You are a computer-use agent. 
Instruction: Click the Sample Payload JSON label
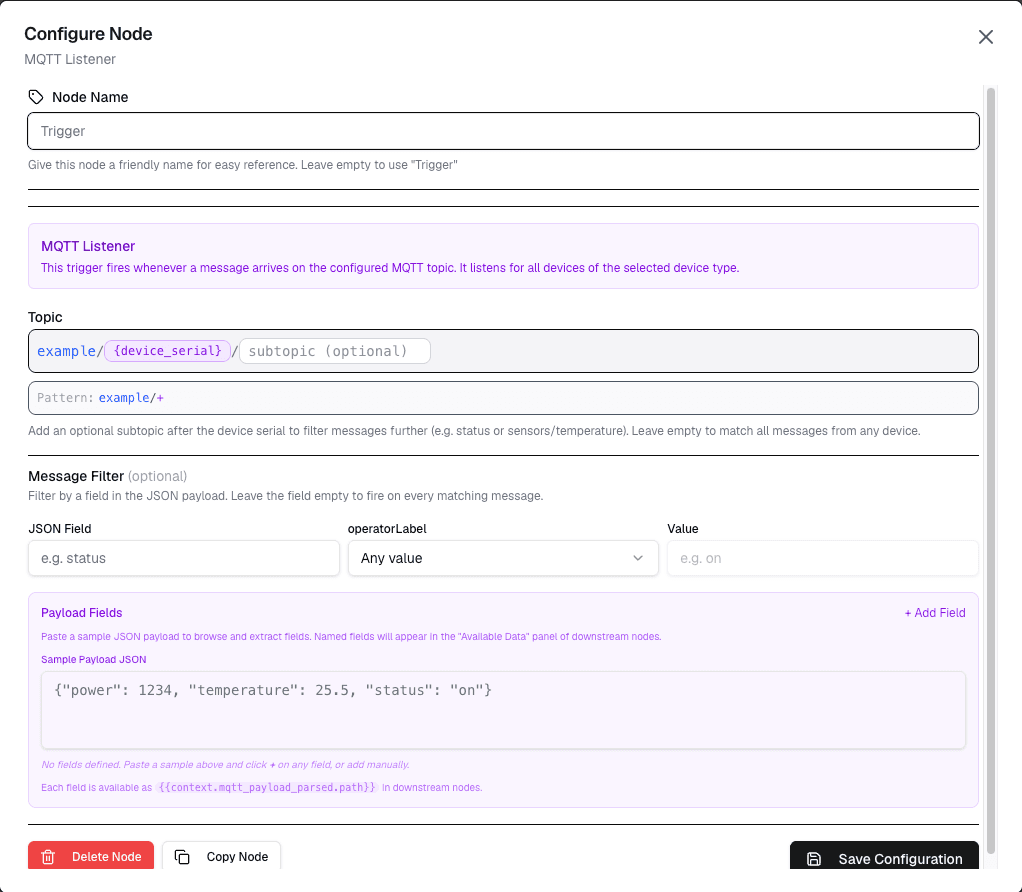[93, 659]
